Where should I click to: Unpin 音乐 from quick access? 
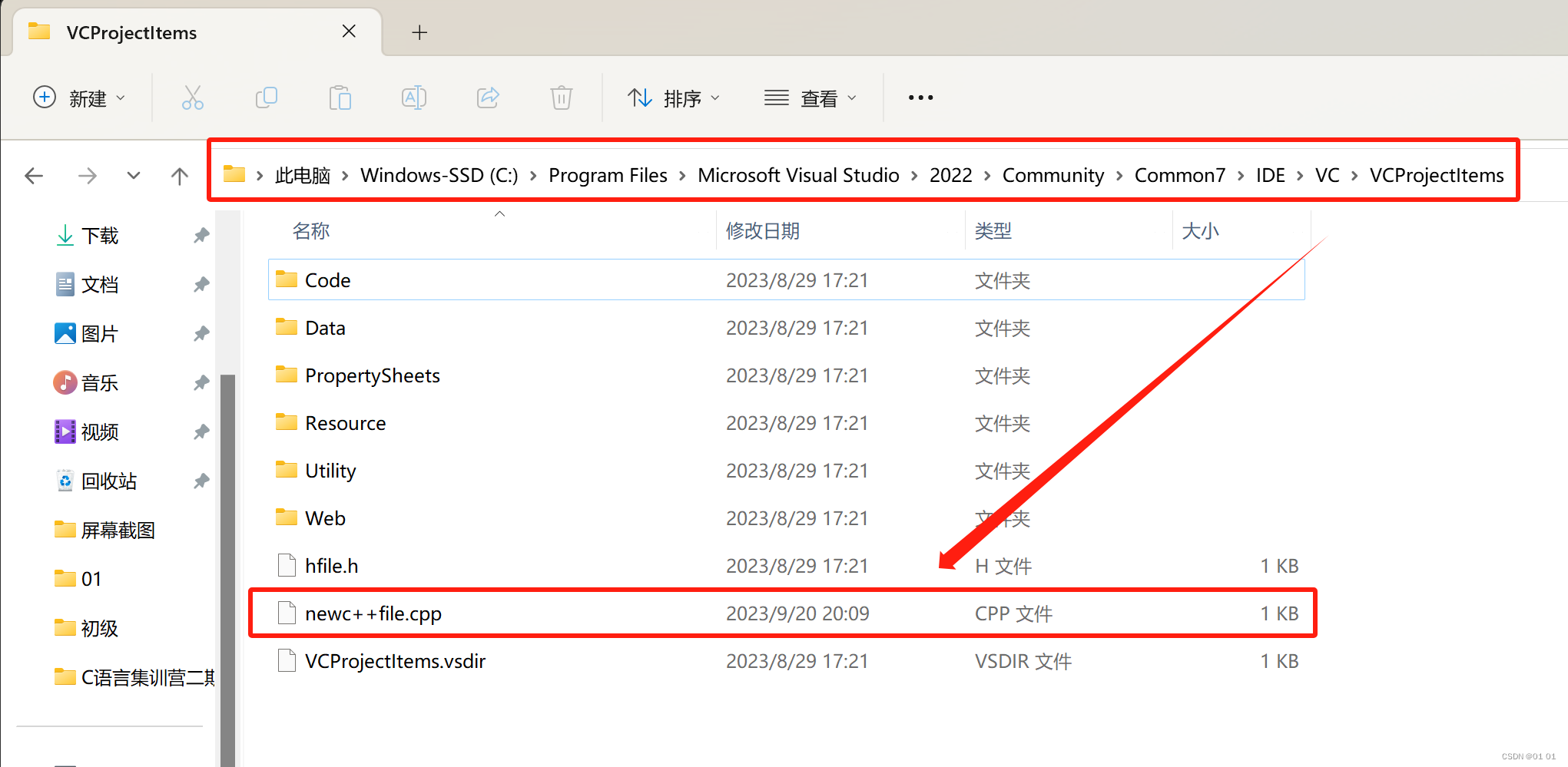[201, 382]
